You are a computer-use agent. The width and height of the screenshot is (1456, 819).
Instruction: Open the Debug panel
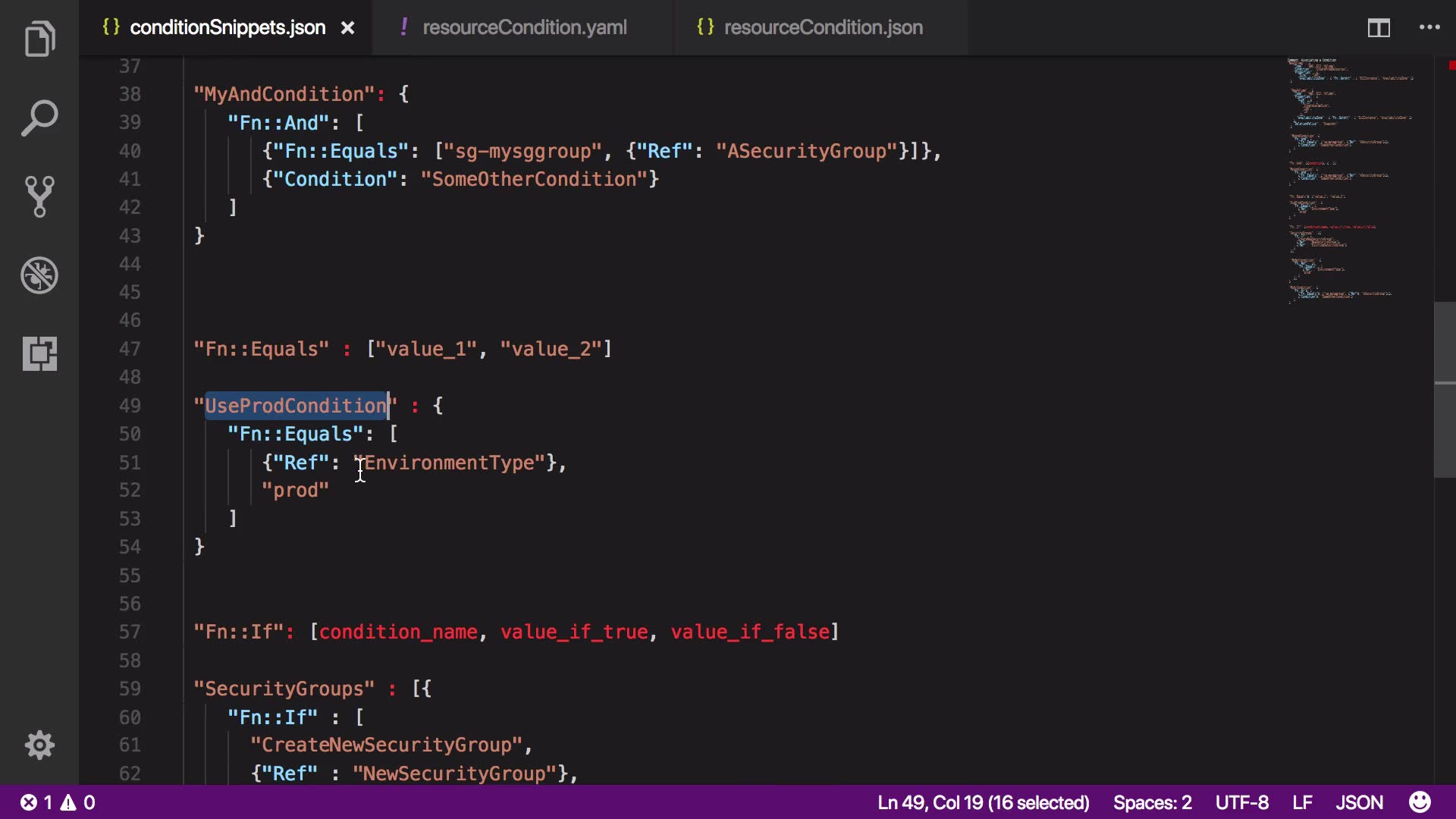point(39,275)
